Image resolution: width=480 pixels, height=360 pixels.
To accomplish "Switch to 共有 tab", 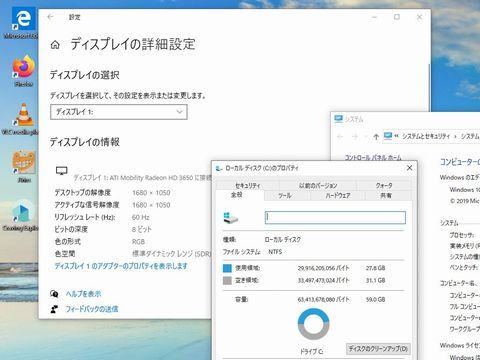I will [x=386, y=196].
